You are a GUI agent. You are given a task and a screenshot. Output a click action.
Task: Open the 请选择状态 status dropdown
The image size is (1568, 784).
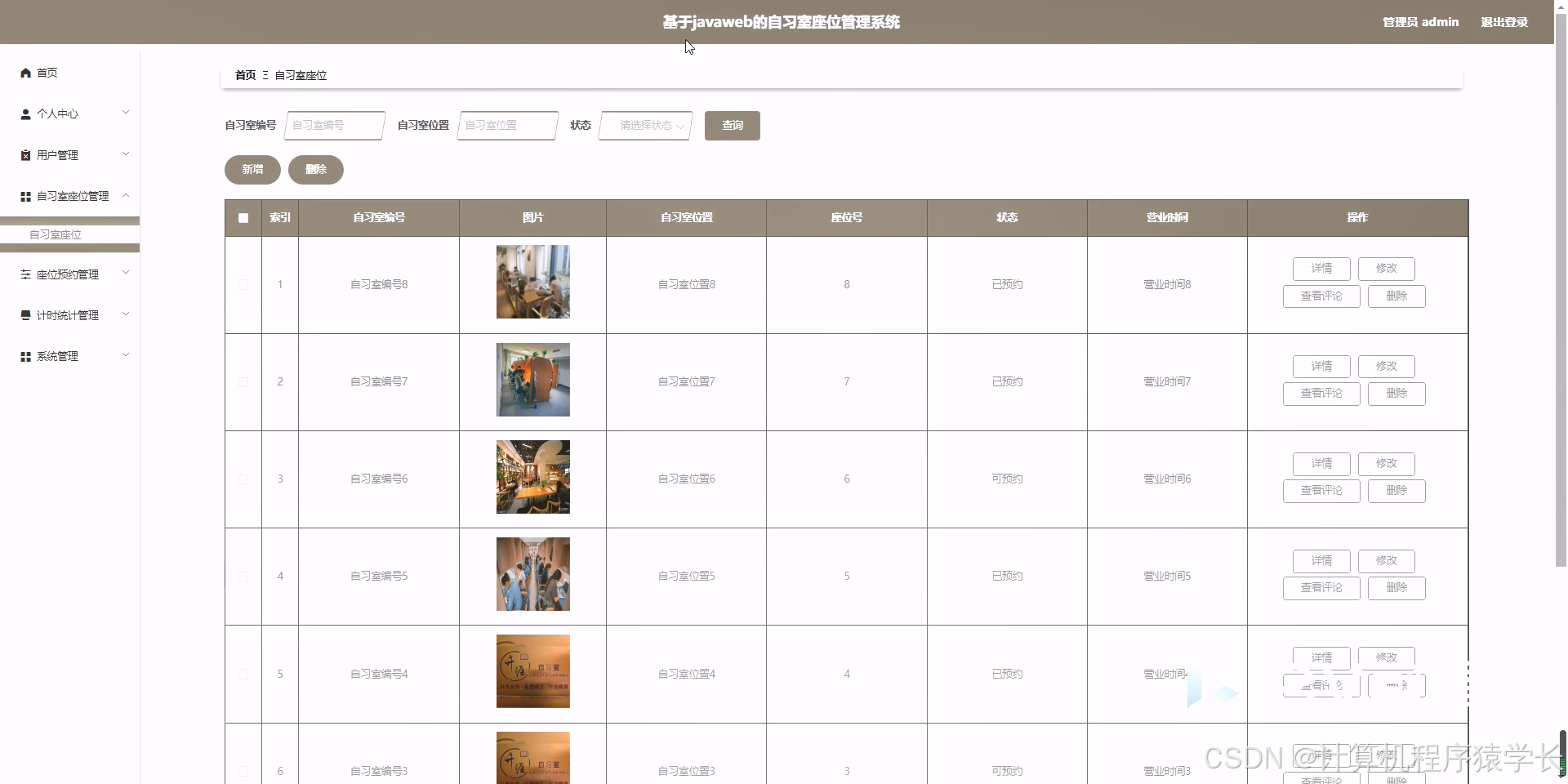(x=646, y=126)
